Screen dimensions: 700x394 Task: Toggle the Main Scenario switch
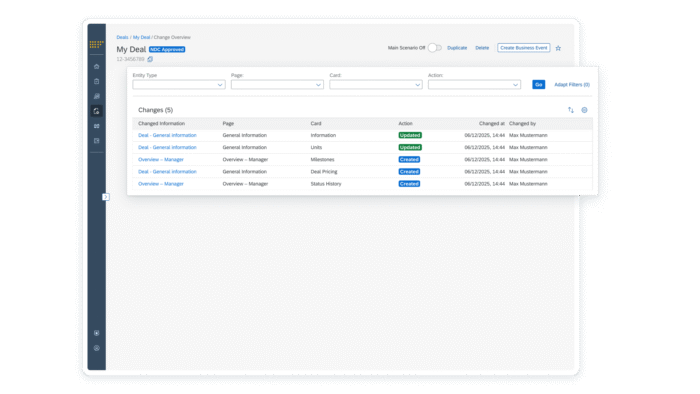click(x=434, y=48)
